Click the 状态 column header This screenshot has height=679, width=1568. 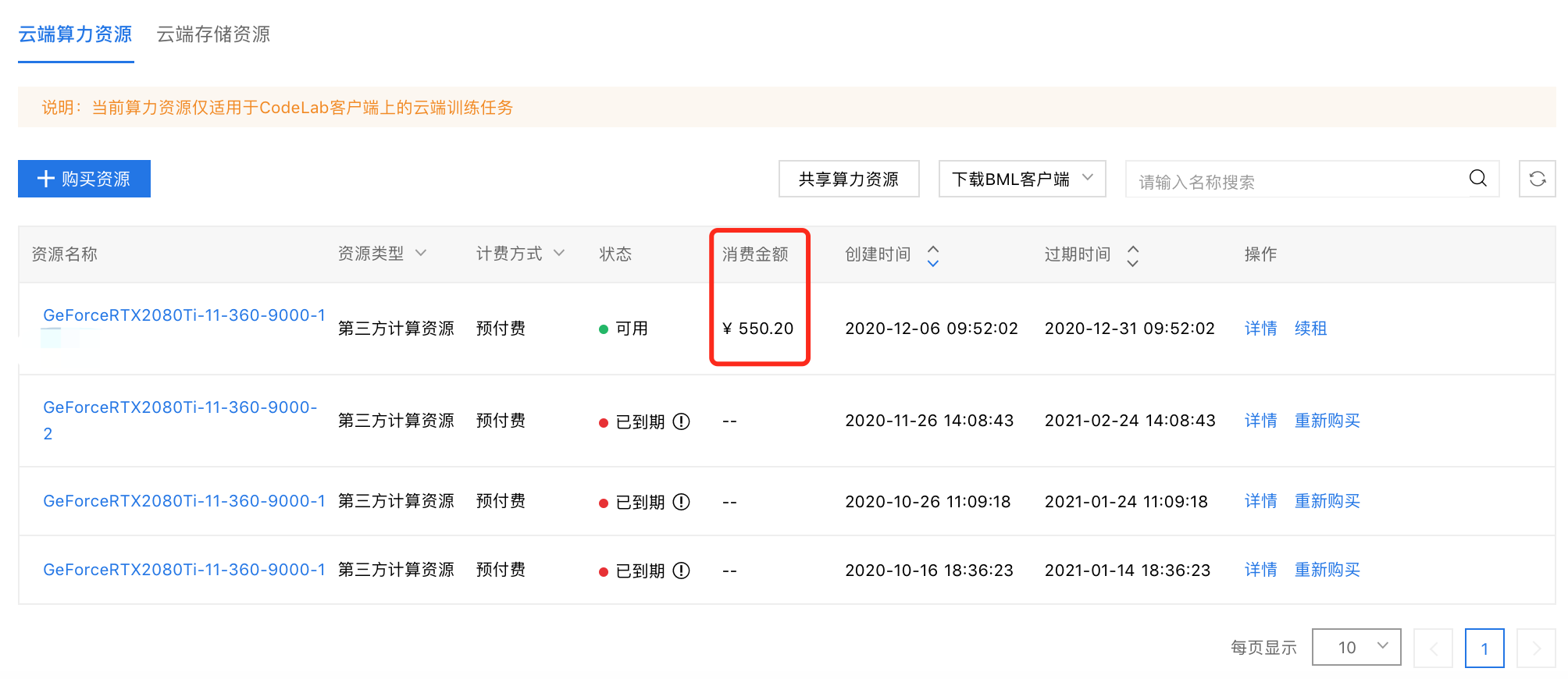615,254
